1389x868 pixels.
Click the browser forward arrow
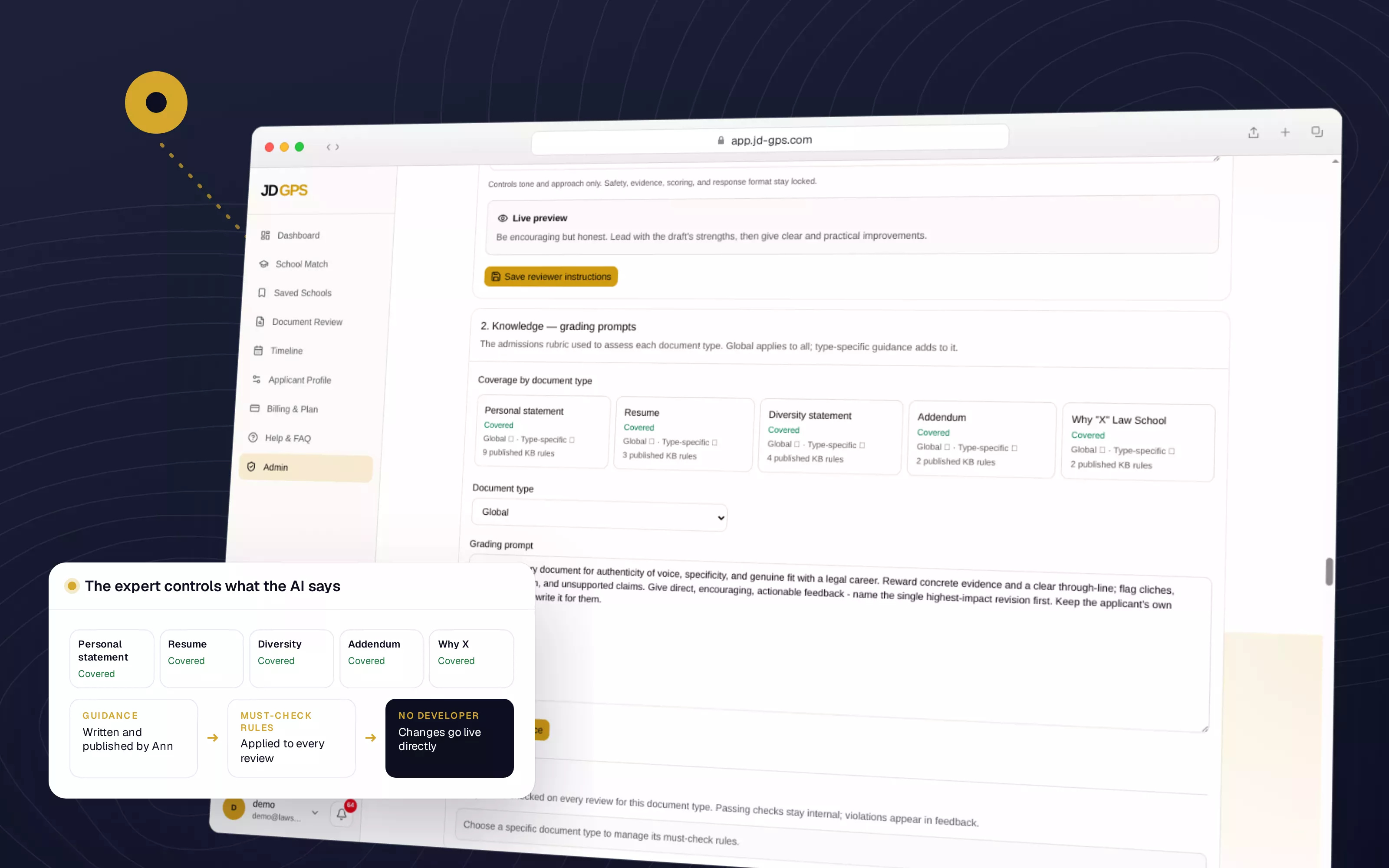(x=338, y=148)
